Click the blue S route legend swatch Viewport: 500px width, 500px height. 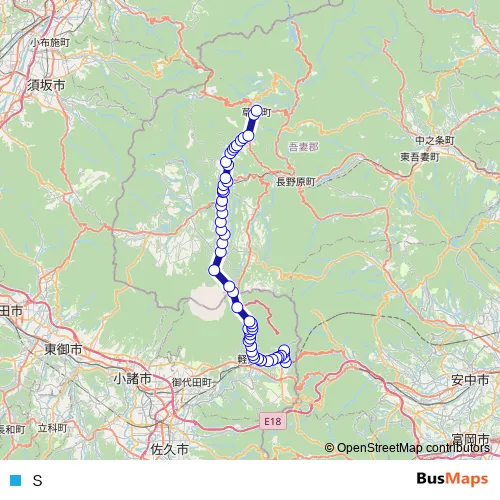(15, 480)
